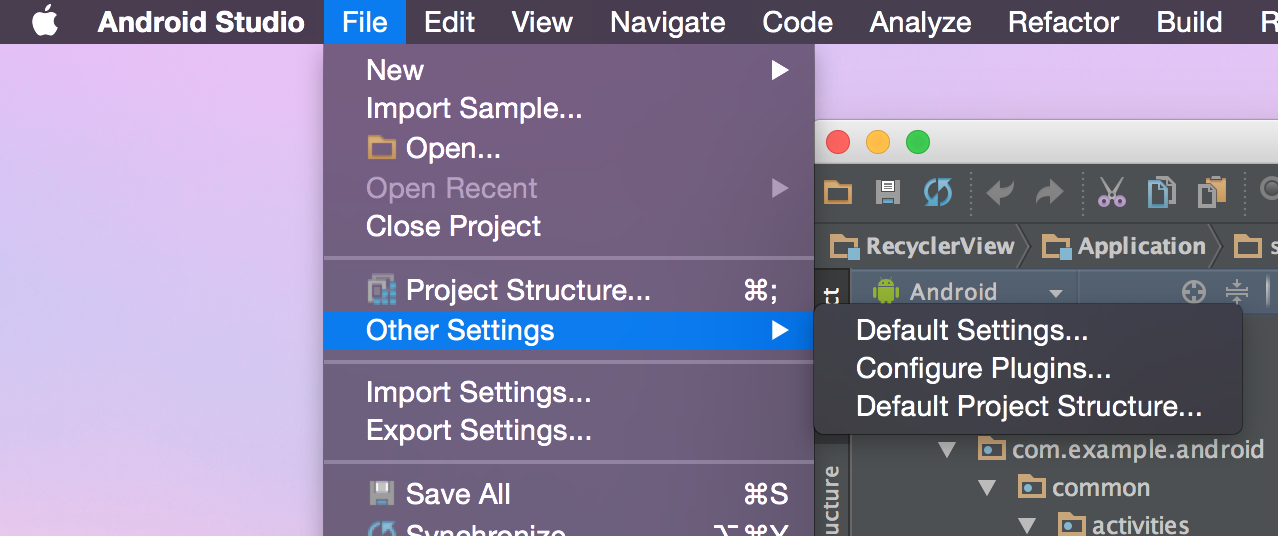Image resolution: width=1278 pixels, height=536 pixels.
Task: Collapse the common package tree node
Action: pyautogui.click(x=987, y=488)
